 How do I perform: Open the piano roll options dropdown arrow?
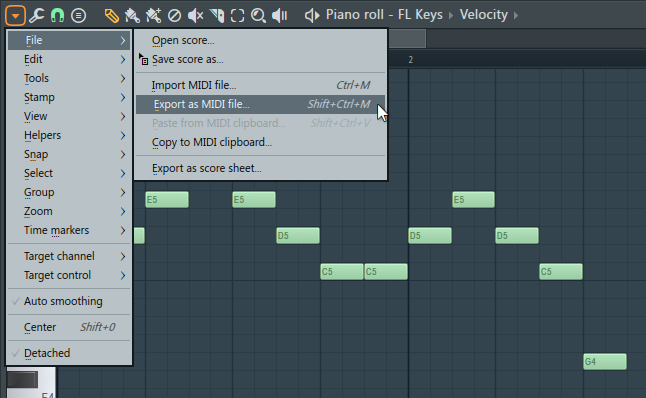pos(15,16)
